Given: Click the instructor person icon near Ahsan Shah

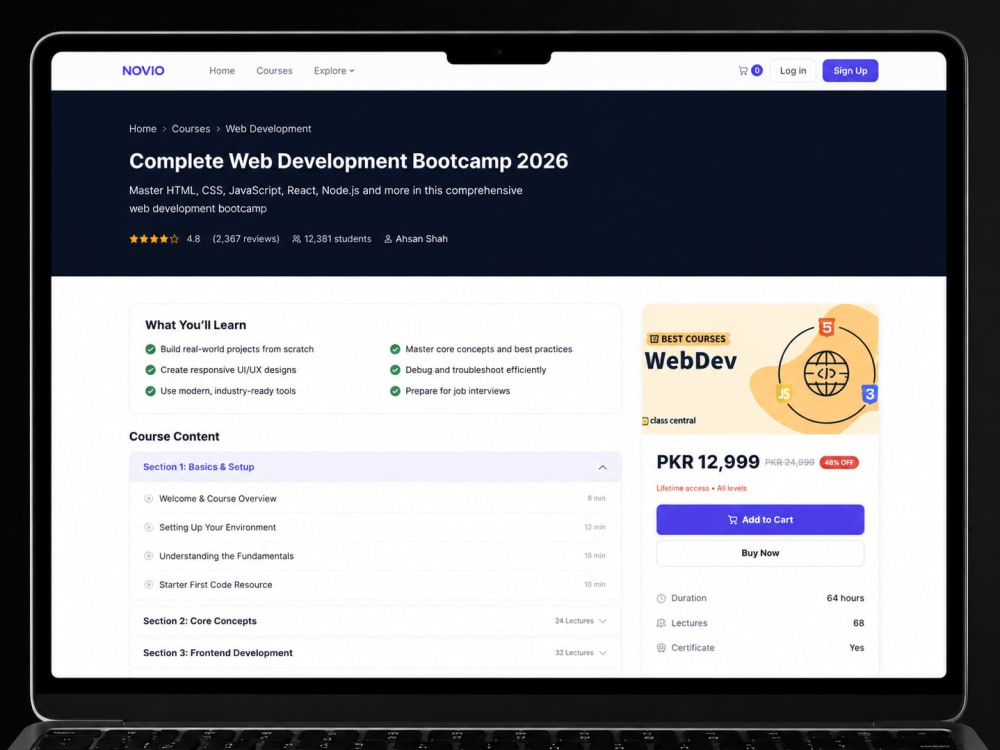Looking at the screenshot, I should click(x=388, y=239).
